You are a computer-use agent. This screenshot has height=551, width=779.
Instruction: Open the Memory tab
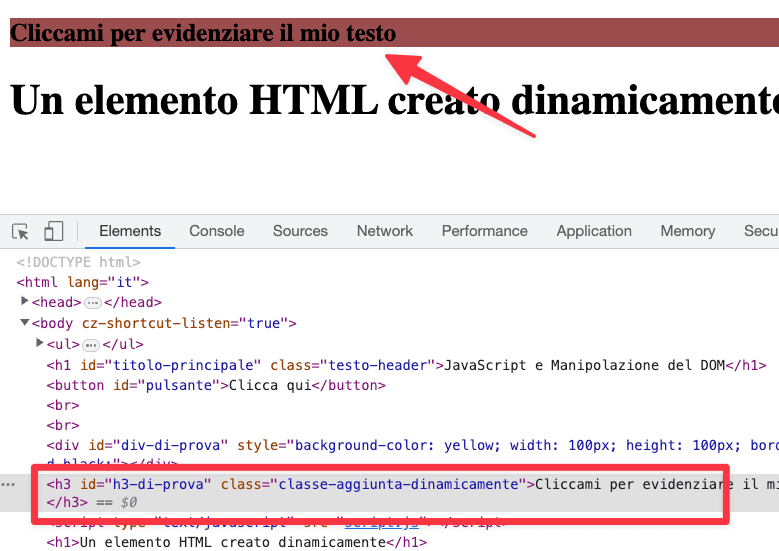coord(688,231)
